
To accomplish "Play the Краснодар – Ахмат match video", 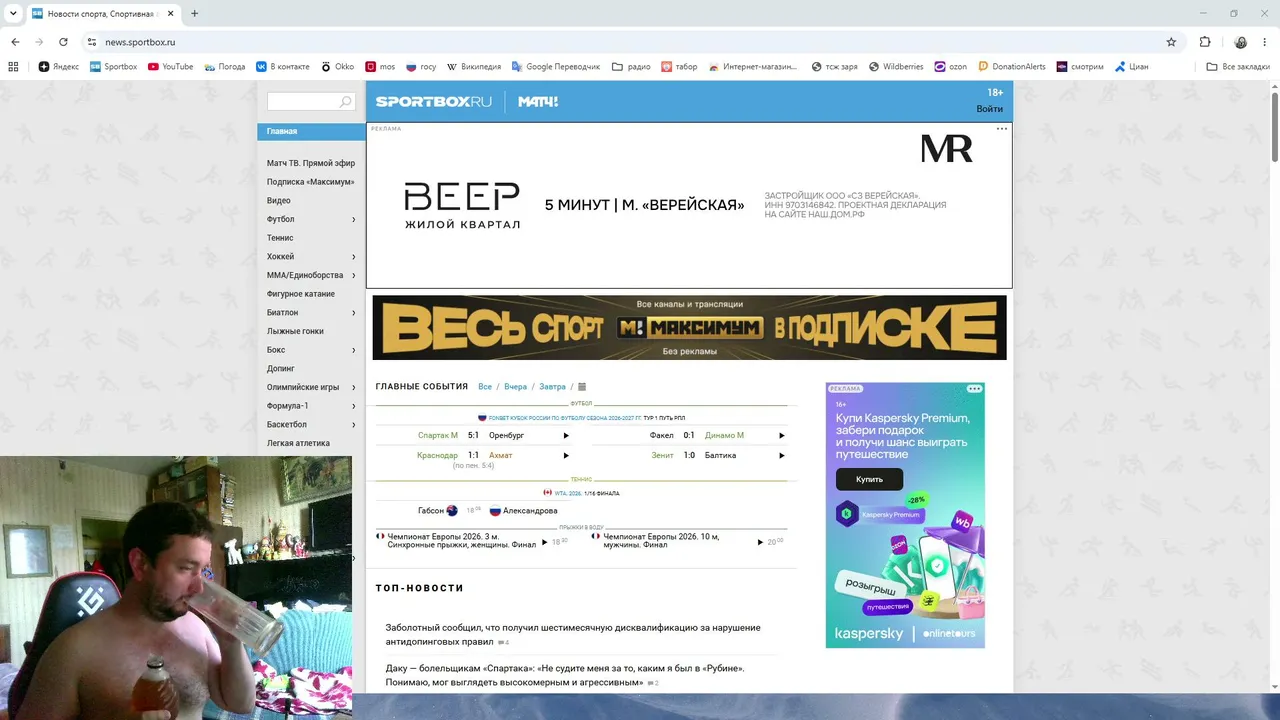I will coord(566,456).
